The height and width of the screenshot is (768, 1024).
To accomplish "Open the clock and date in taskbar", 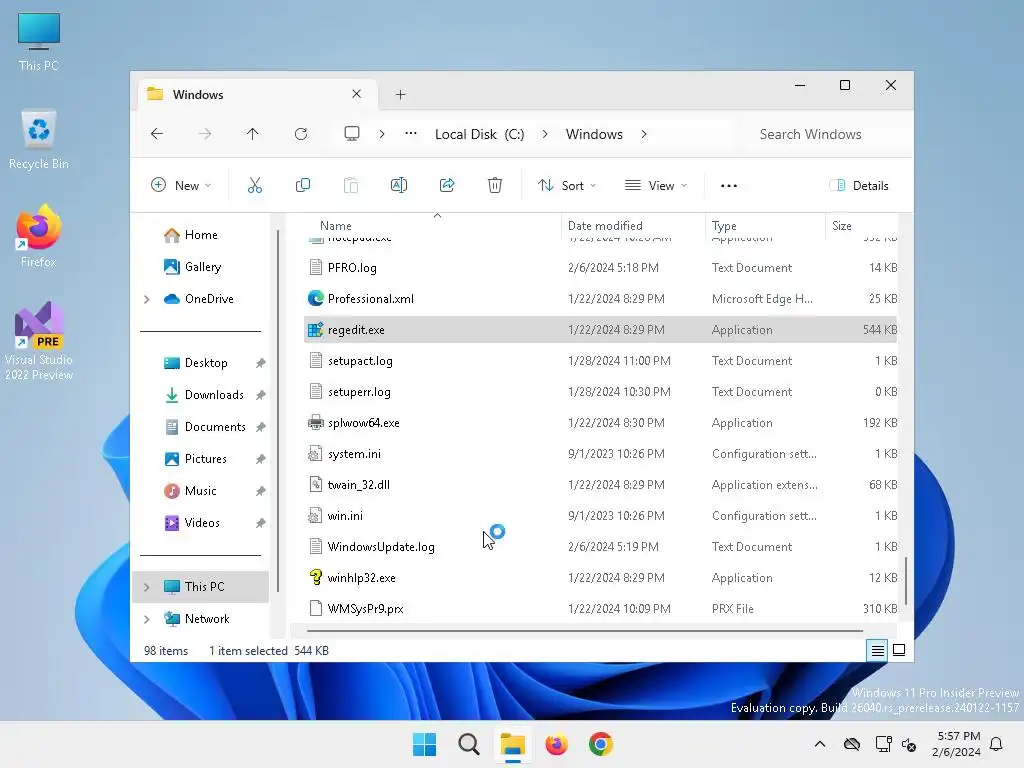I will (x=957, y=744).
